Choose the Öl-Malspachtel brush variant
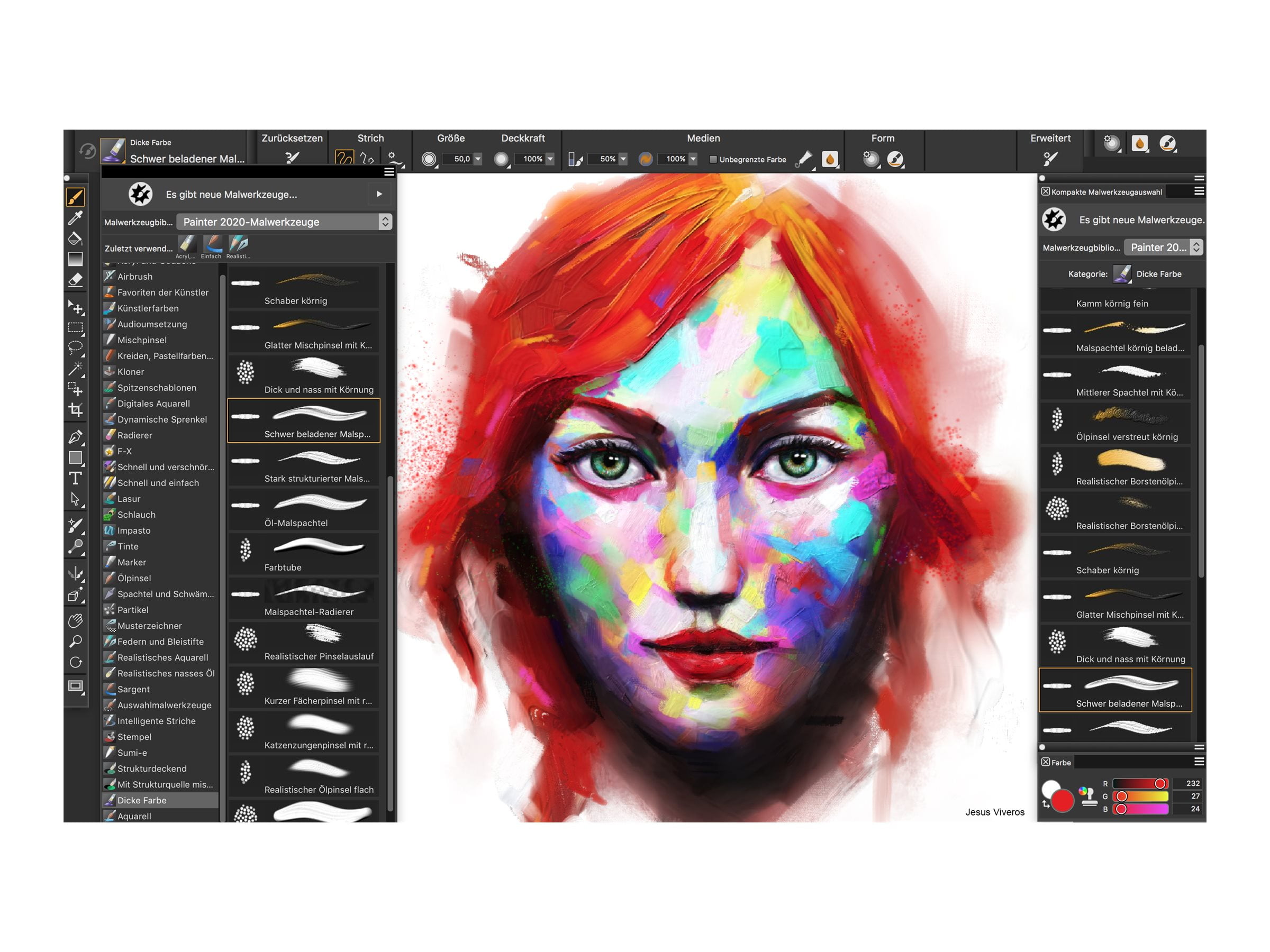This screenshot has height=952, width=1270. pyautogui.click(x=304, y=509)
